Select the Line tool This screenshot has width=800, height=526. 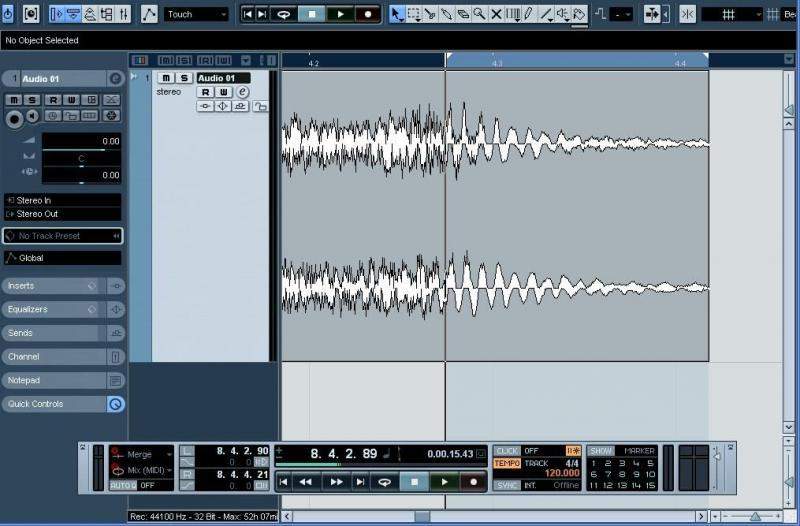tap(546, 14)
